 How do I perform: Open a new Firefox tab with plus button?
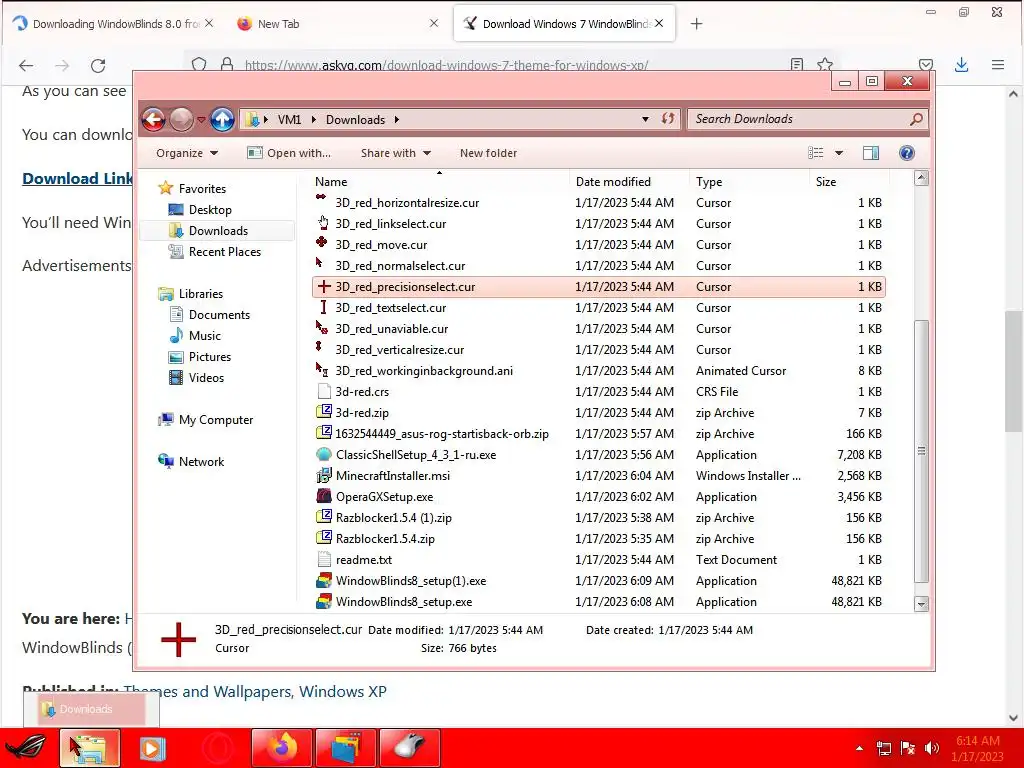[696, 24]
